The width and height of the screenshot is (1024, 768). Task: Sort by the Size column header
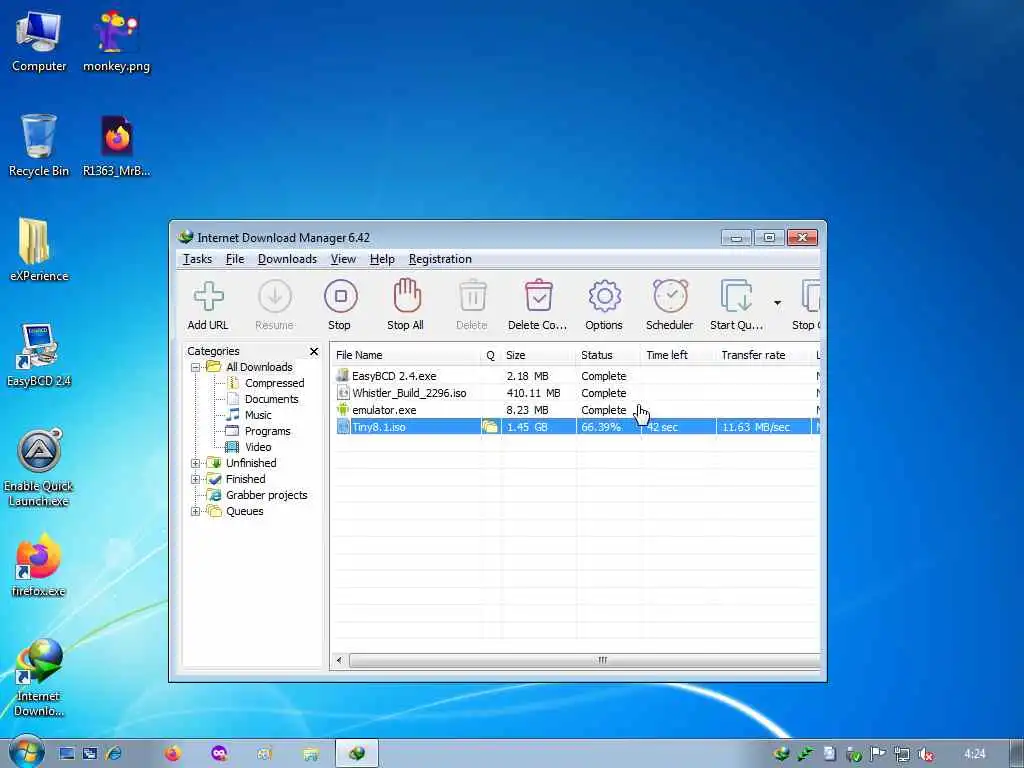click(539, 355)
